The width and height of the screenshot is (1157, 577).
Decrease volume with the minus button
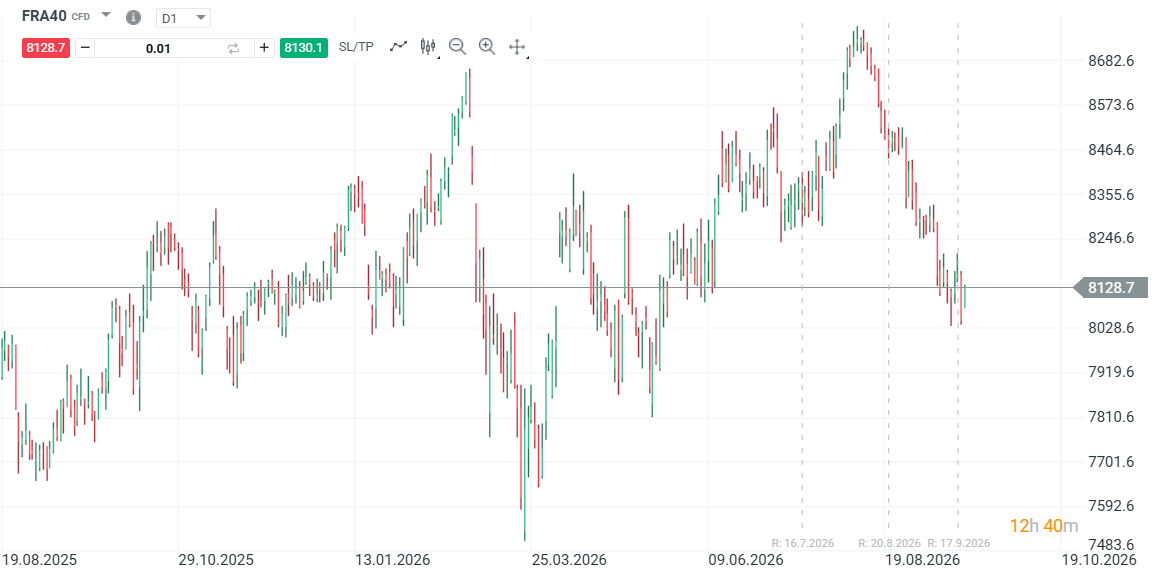(85, 48)
